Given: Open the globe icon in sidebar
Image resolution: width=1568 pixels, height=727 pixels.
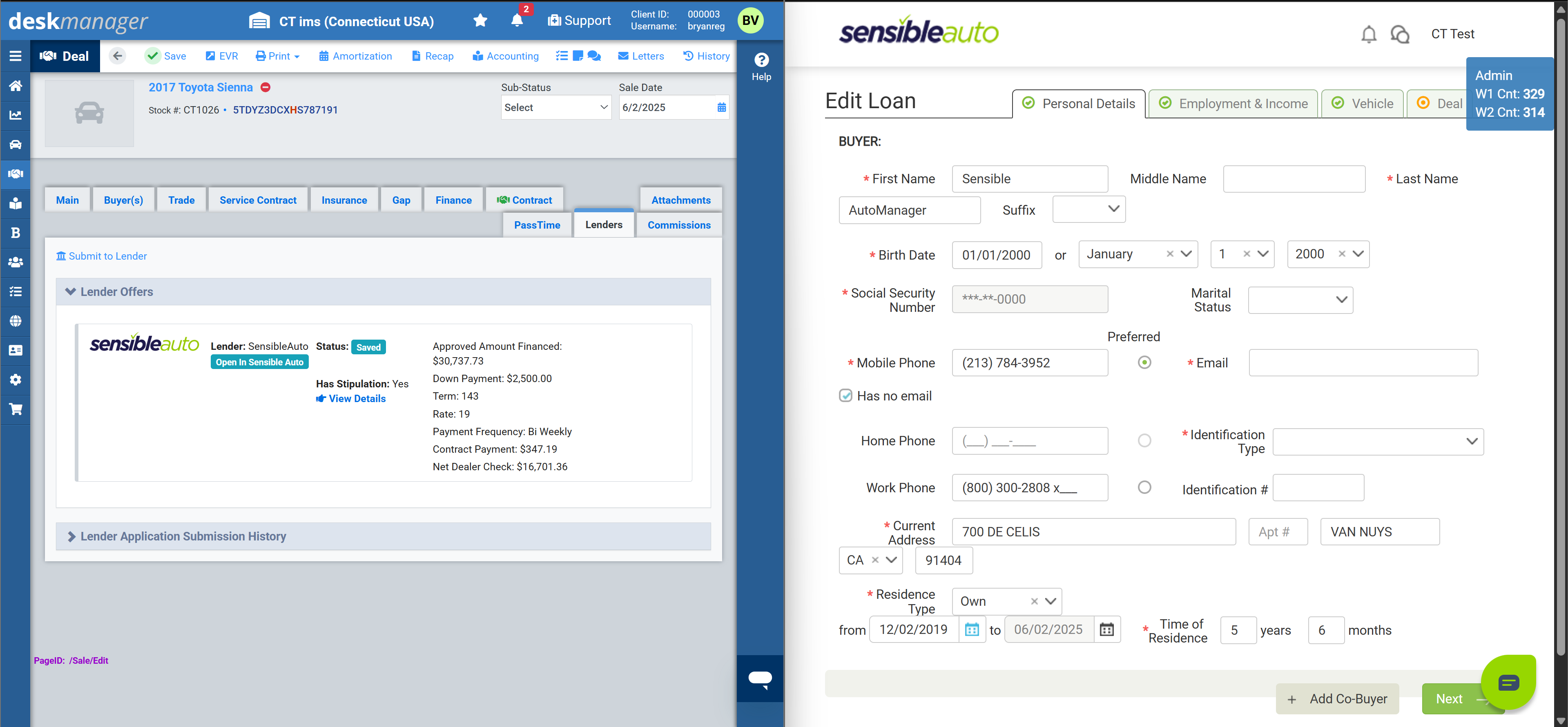Looking at the screenshot, I should (x=15, y=320).
